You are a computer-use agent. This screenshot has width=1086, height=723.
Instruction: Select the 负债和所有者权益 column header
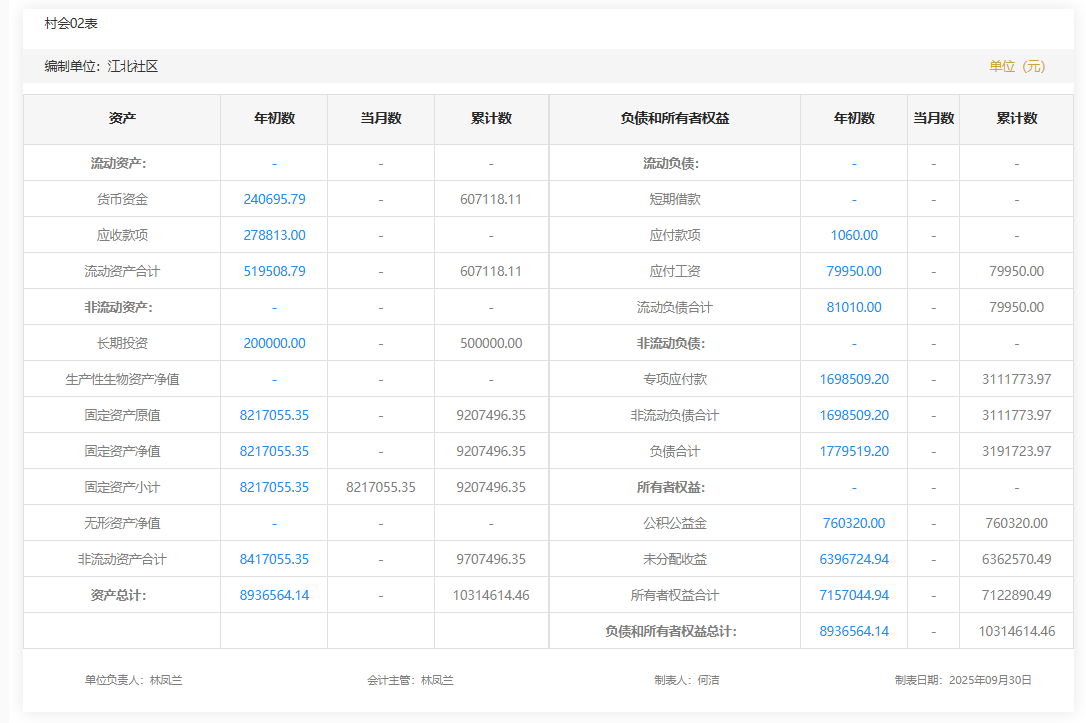[674, 118]
